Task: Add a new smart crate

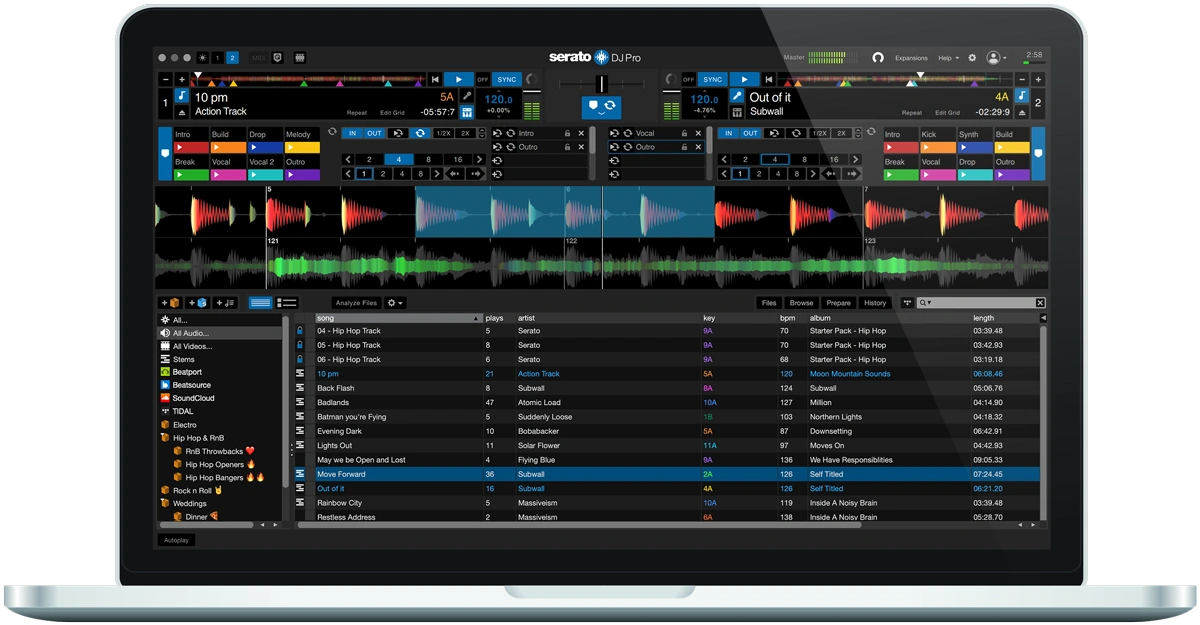Action: click(x=197, y=303)
